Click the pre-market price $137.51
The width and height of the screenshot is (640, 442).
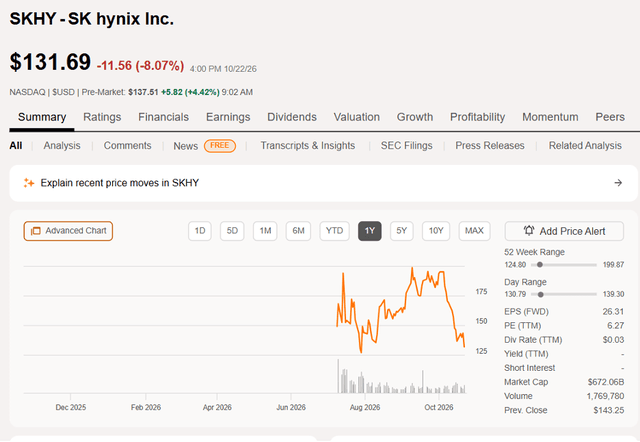pyautogui.click(x=143, y=92)
